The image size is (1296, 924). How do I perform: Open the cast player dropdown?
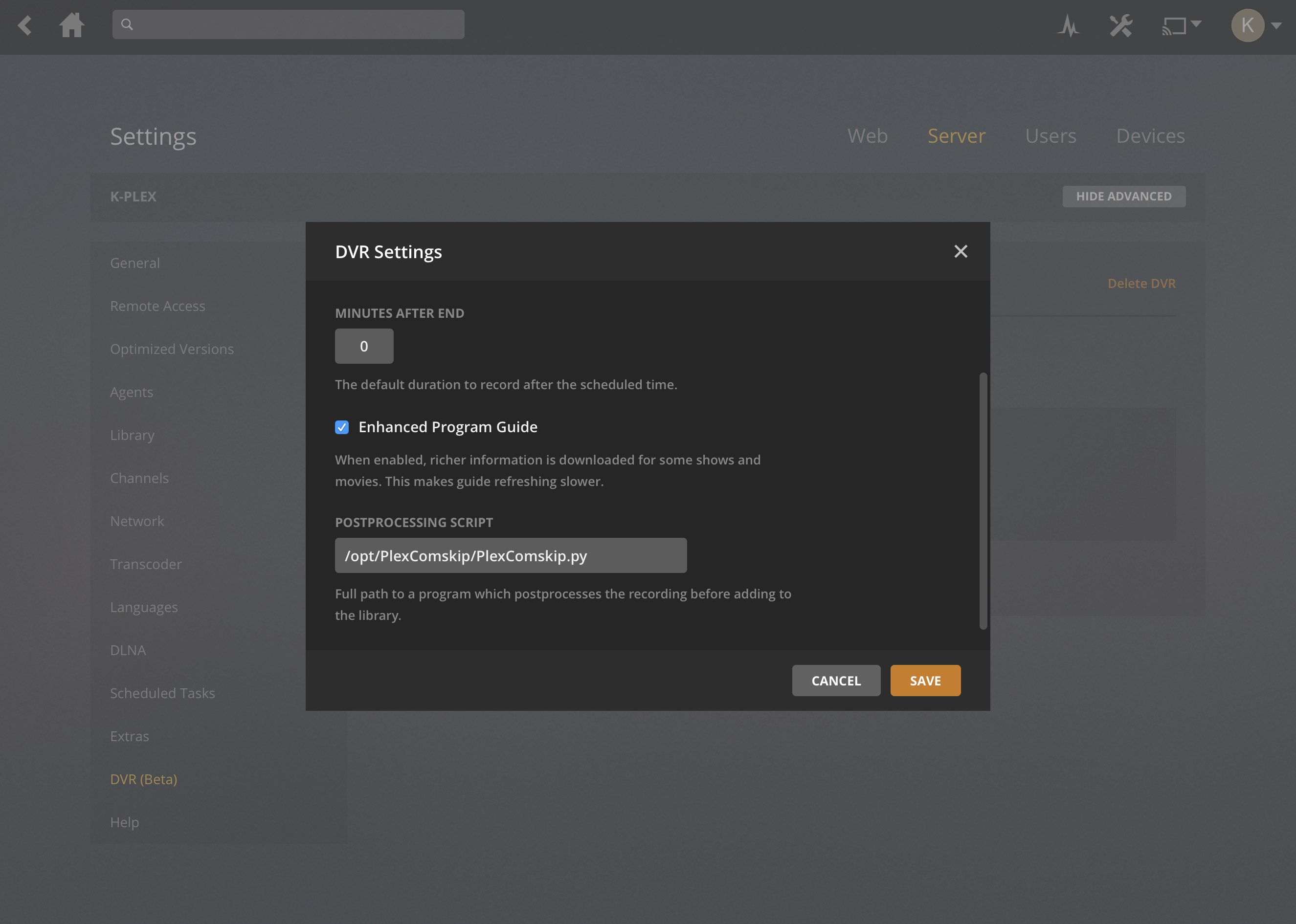click(1181, 25)
